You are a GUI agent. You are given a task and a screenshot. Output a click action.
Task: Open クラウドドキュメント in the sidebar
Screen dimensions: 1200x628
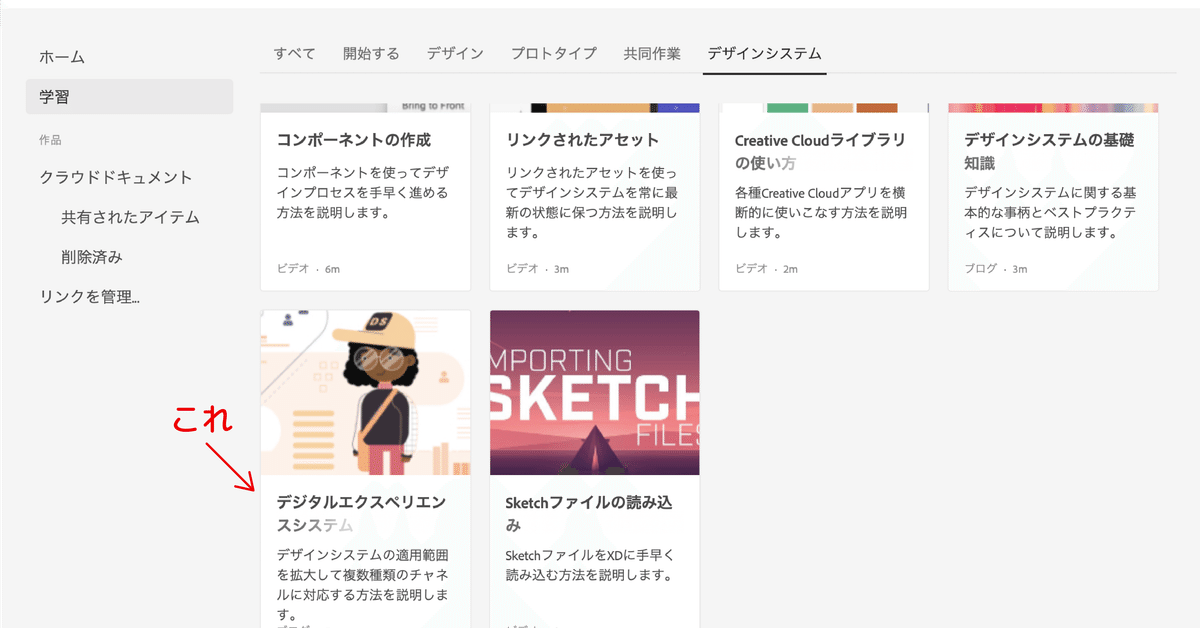point(116,177)
